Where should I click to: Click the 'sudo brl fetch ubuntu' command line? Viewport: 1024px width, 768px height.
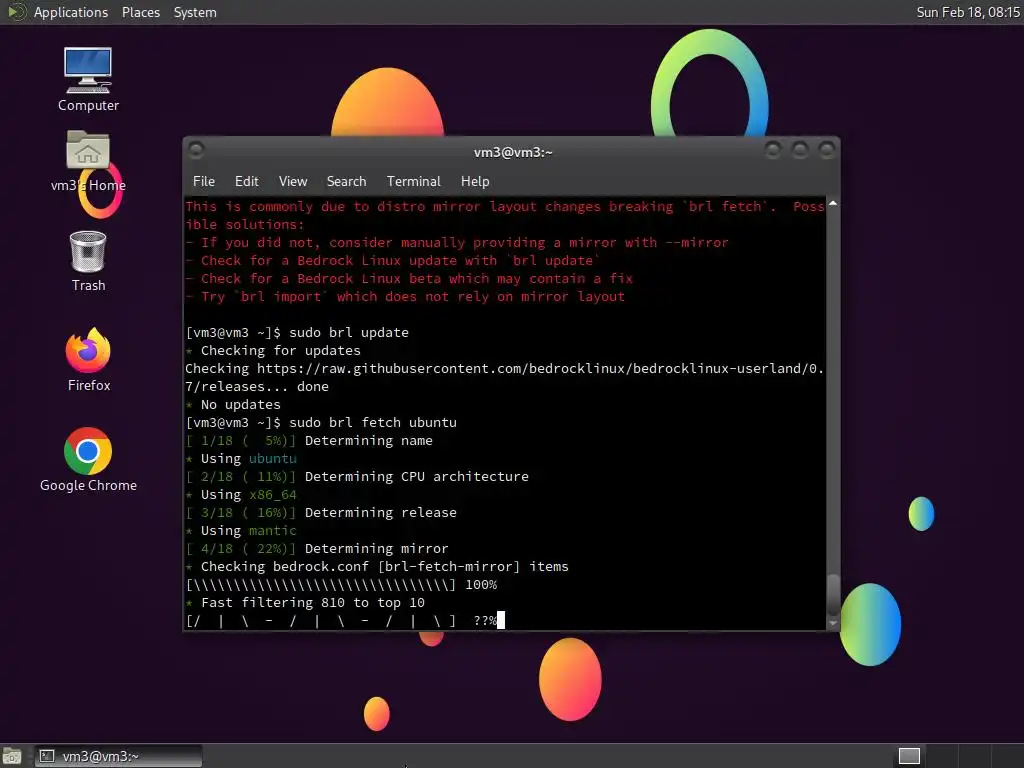click(321, 423)
